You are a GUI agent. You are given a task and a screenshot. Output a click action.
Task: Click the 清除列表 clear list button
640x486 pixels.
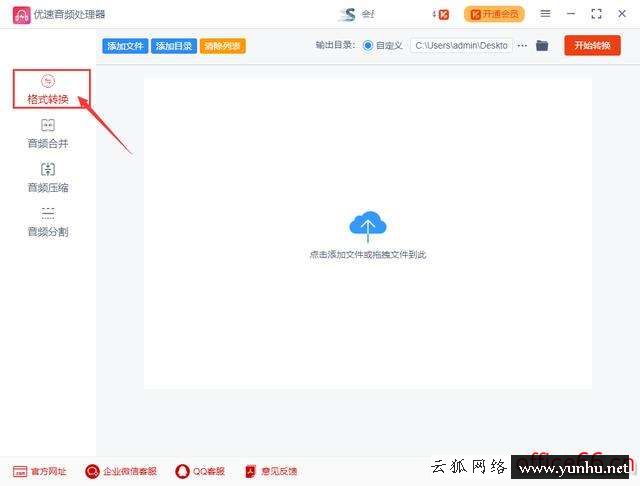pyautogui.click(x=222, y=46)
